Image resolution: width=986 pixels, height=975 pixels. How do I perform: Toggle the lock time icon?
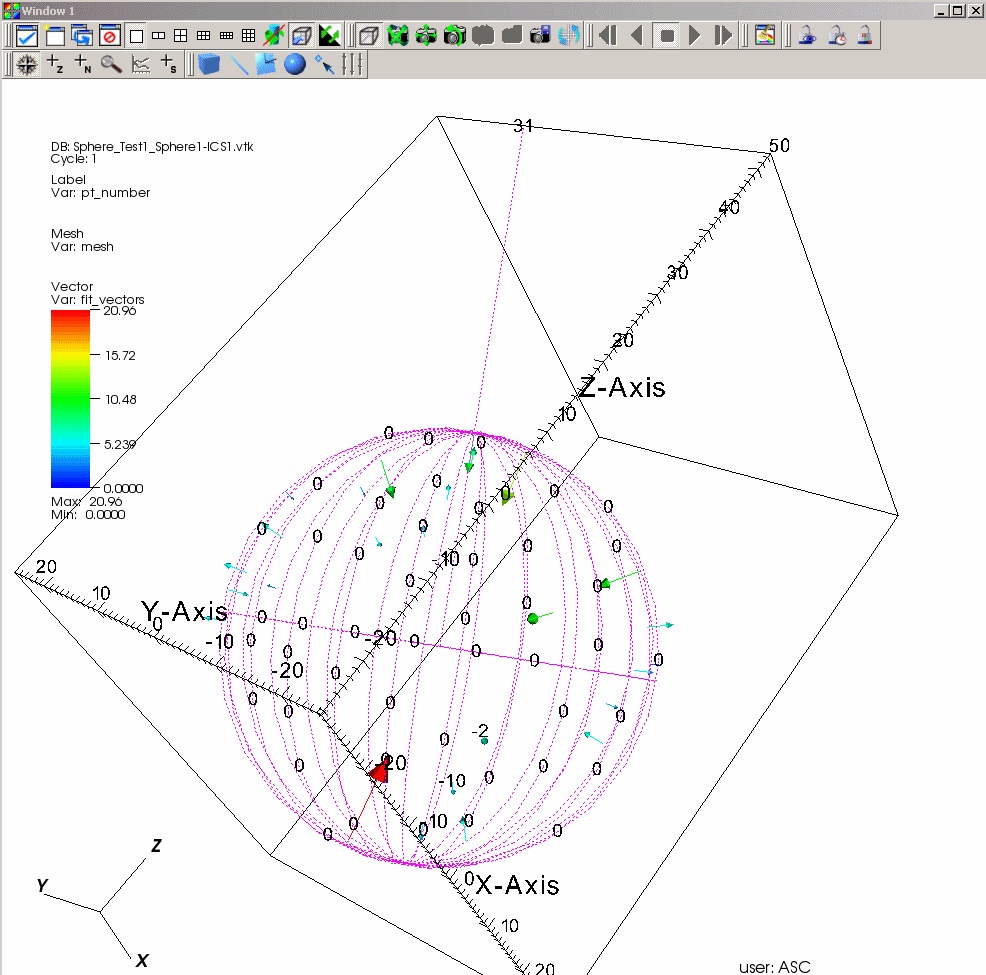pyautogui.click(x=837, y=36)
